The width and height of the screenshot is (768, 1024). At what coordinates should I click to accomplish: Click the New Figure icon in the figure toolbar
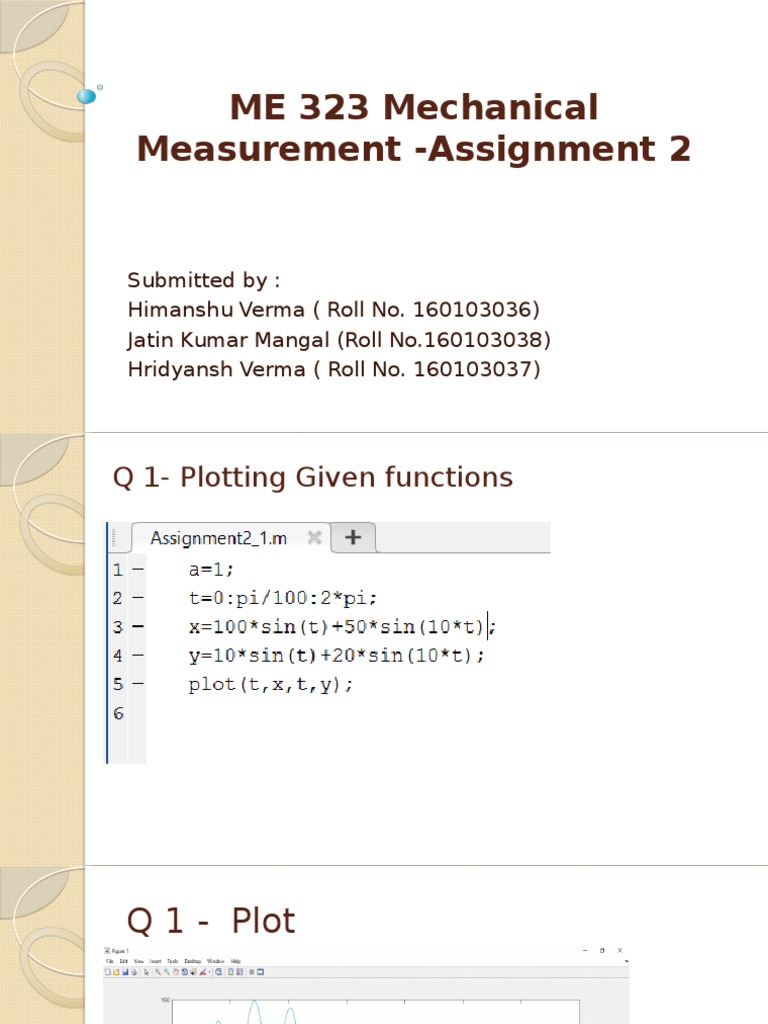click(x=107, y=972)
